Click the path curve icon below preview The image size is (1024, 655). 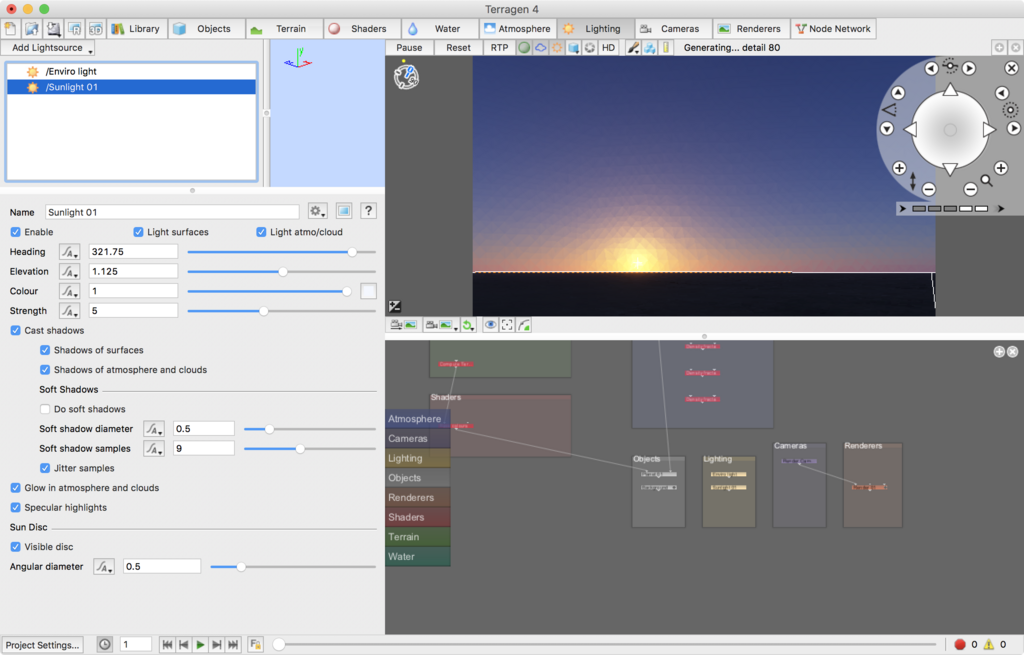click(524, 325)
